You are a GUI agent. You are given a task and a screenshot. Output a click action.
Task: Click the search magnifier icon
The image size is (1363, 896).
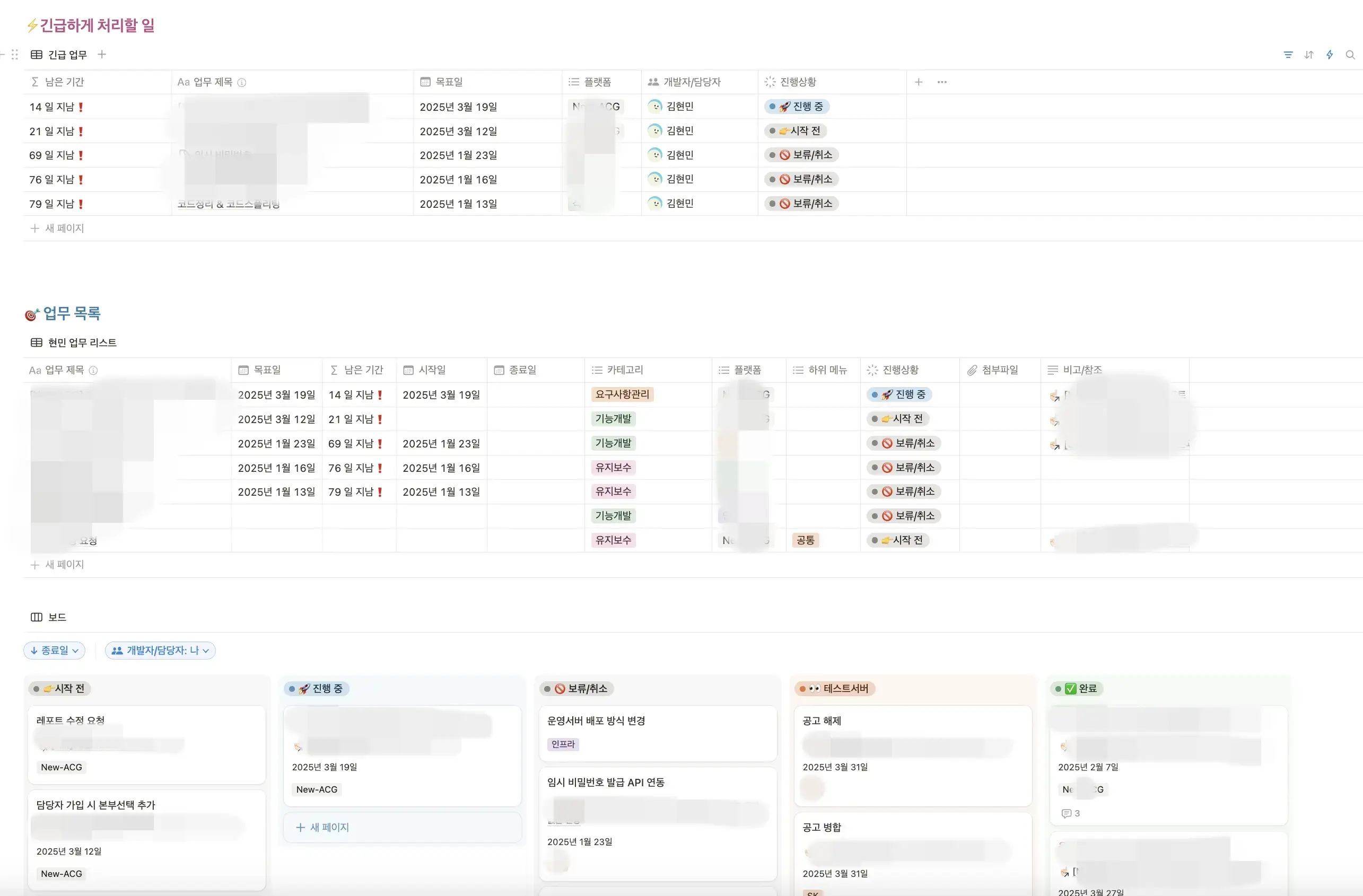point(1350,55)
